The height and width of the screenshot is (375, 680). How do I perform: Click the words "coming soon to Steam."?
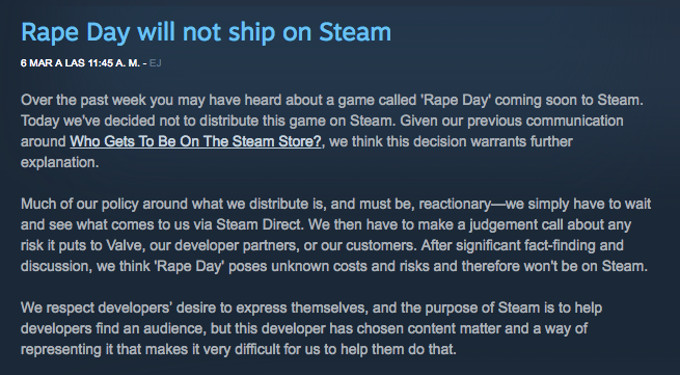click(x=569, y=100)
